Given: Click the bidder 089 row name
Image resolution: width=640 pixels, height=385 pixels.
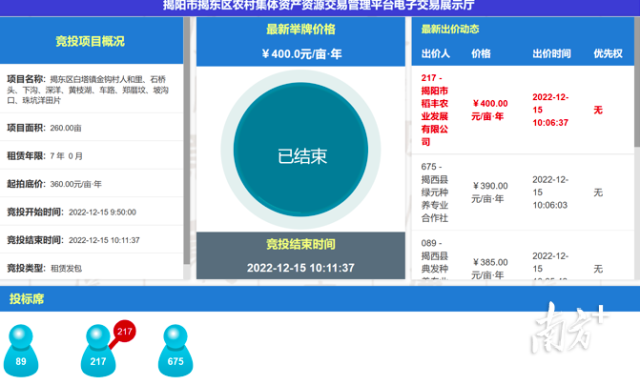Looking at the screenshot, I should (x=435, y=259).
